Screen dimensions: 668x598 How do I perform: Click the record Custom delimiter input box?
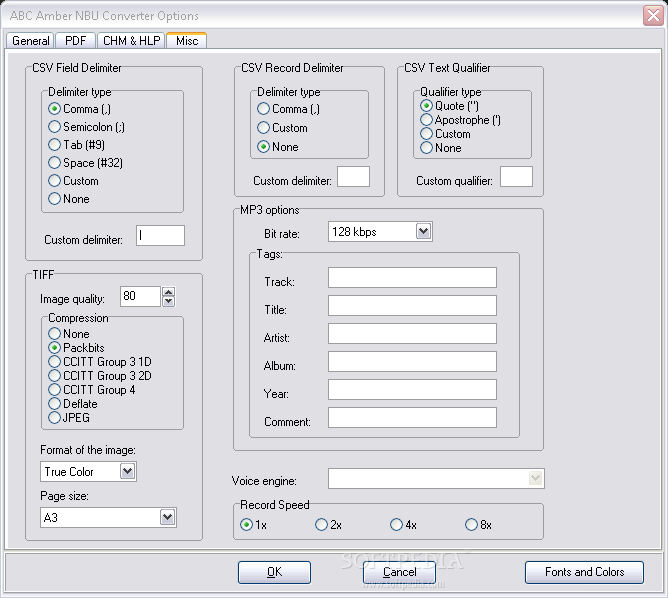click(353, 176)
